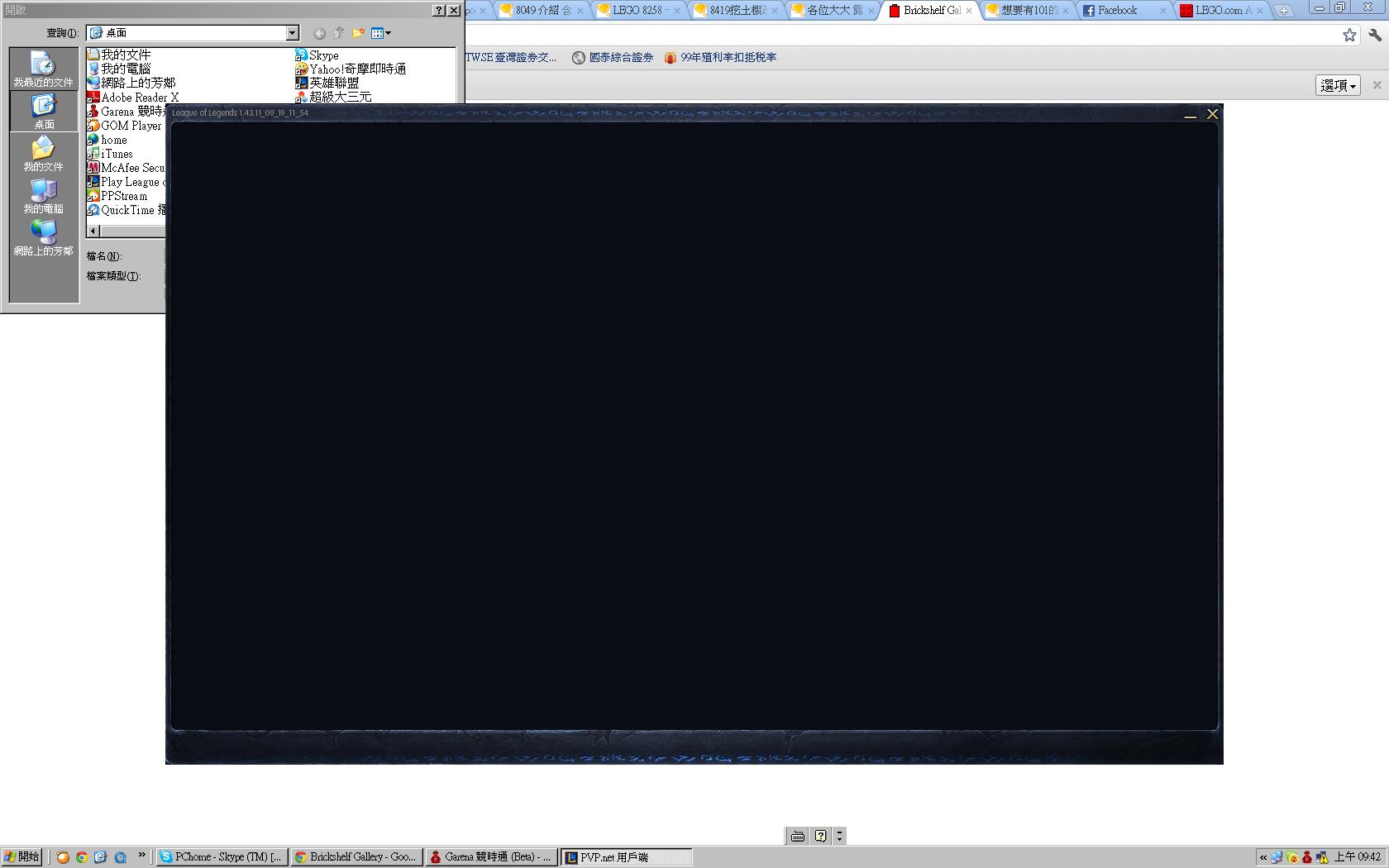Screen dimensions: 1389x868
Task: Open the TWSE 臺灣證券交 bookmark
Action: 511,57
